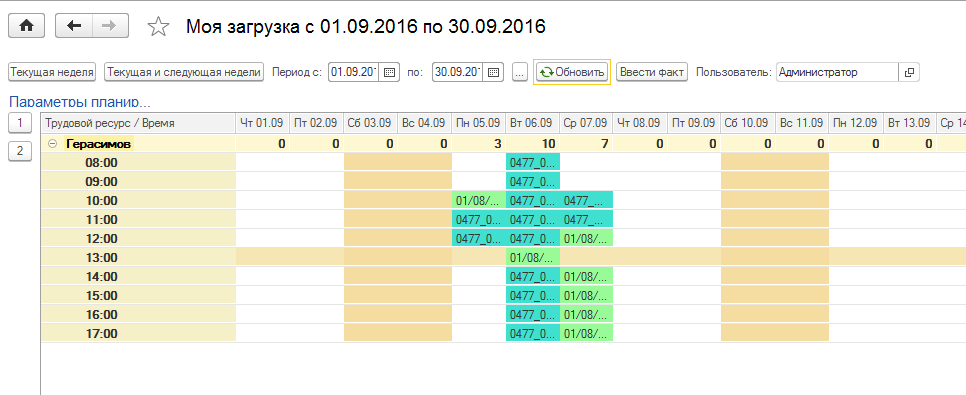966x395 pixels.
Task: Edit the period start date field
Action: (353, 72)
